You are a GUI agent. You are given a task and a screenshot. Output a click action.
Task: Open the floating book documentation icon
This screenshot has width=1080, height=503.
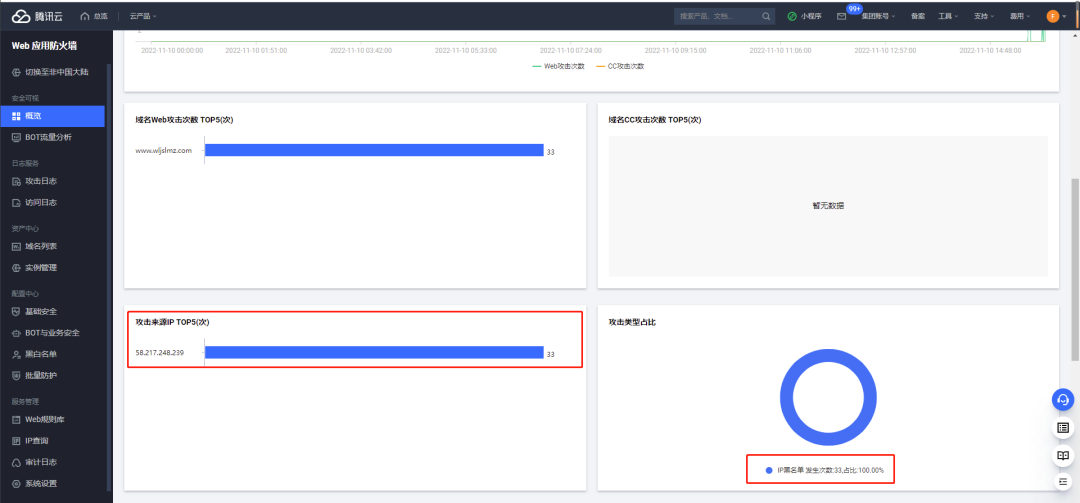(1063, 455)
